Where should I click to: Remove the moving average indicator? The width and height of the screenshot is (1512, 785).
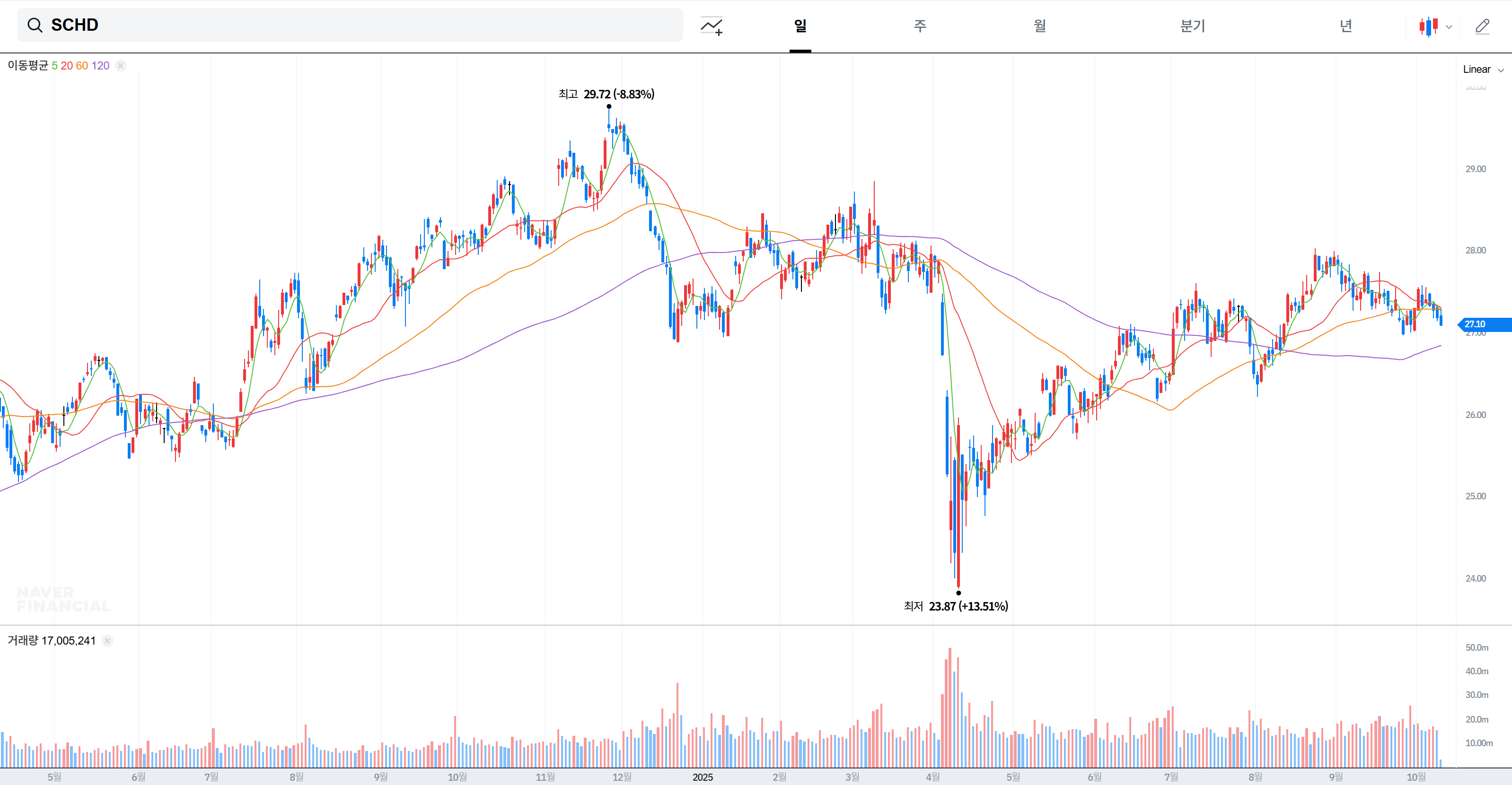click(x=121, y=66)
